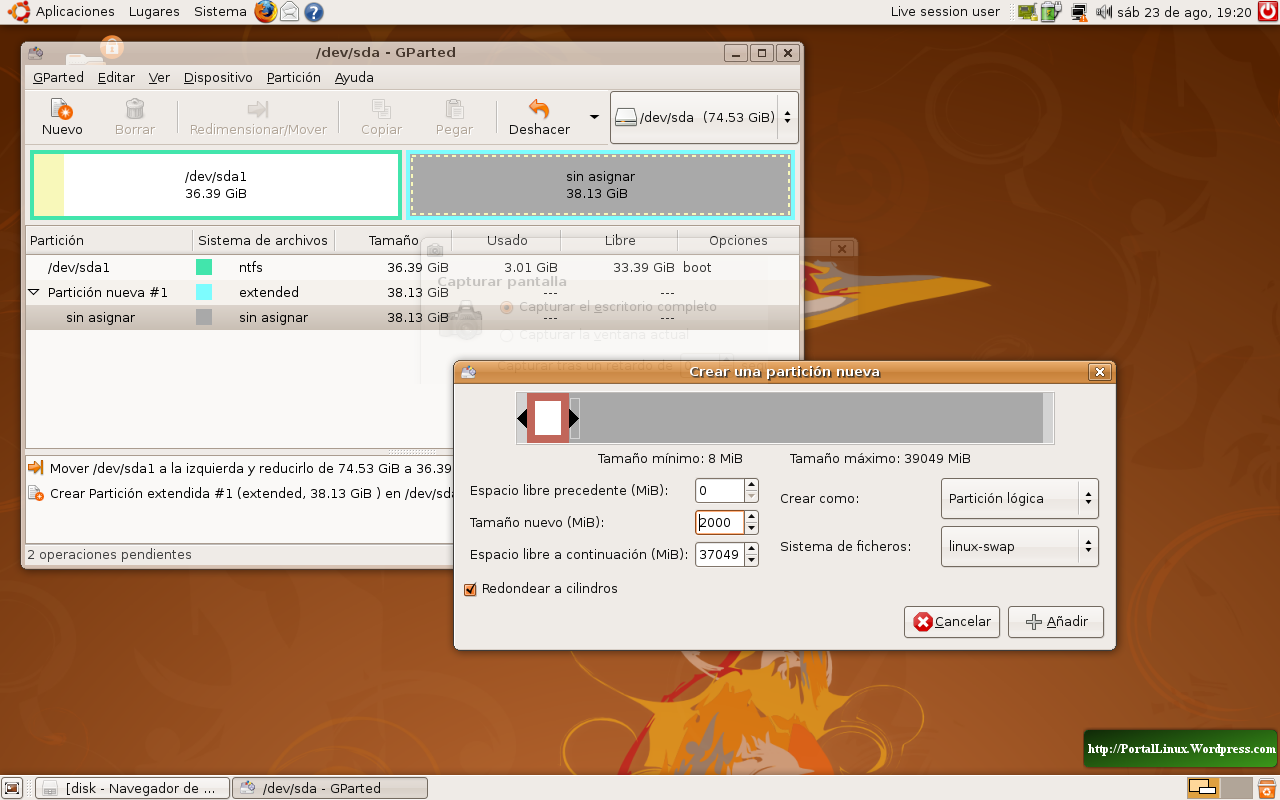1280x800 pixels.
Task: Click the show desktop icon in bottom panel
Action: [12, 788]
